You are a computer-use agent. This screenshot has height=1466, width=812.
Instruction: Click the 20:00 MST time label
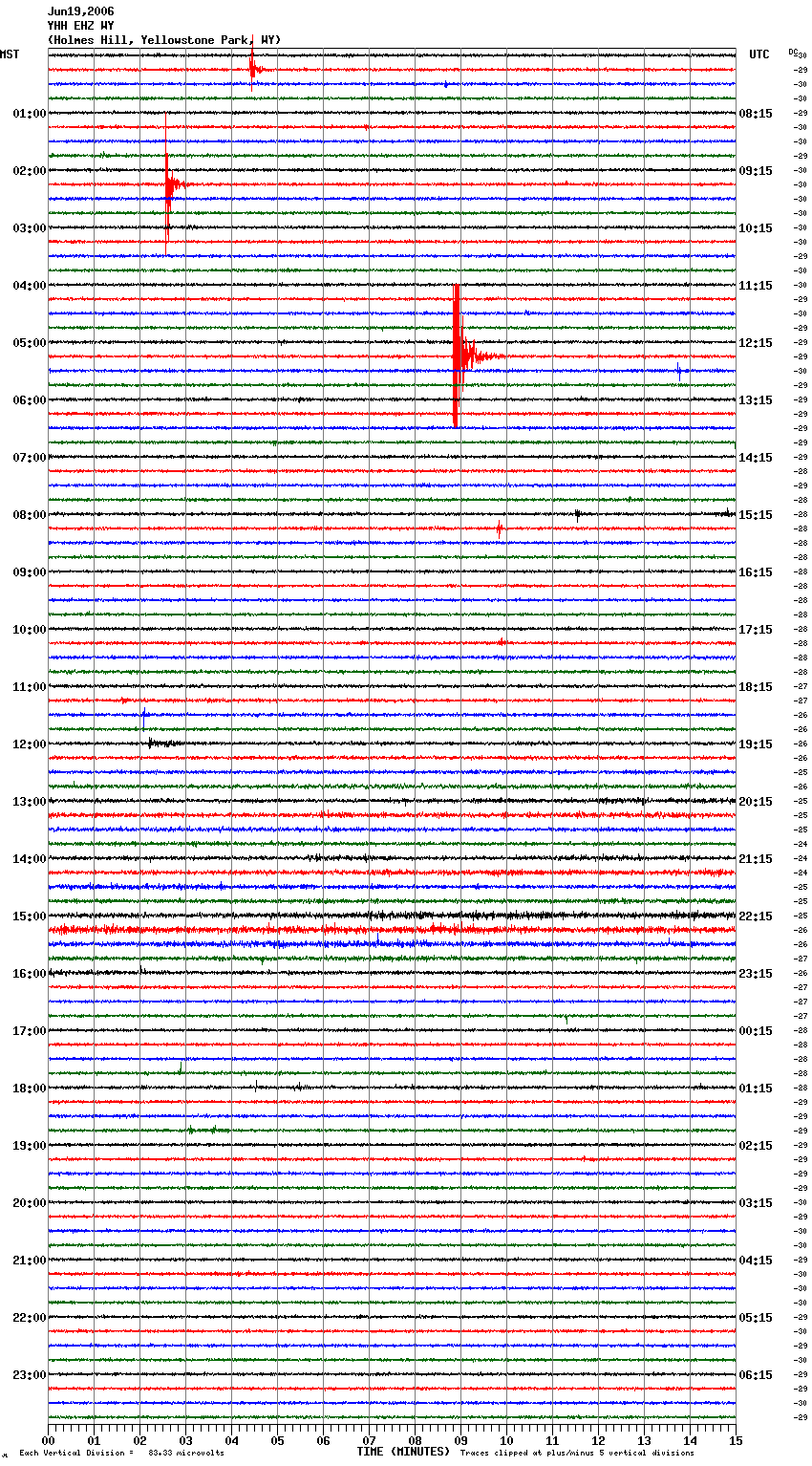pos(30,1202)
